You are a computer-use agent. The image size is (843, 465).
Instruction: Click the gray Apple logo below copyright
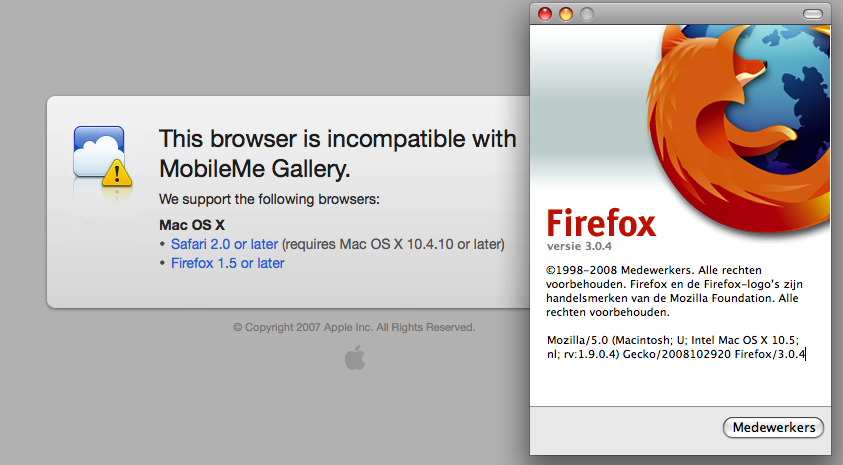tap(355, 358)
